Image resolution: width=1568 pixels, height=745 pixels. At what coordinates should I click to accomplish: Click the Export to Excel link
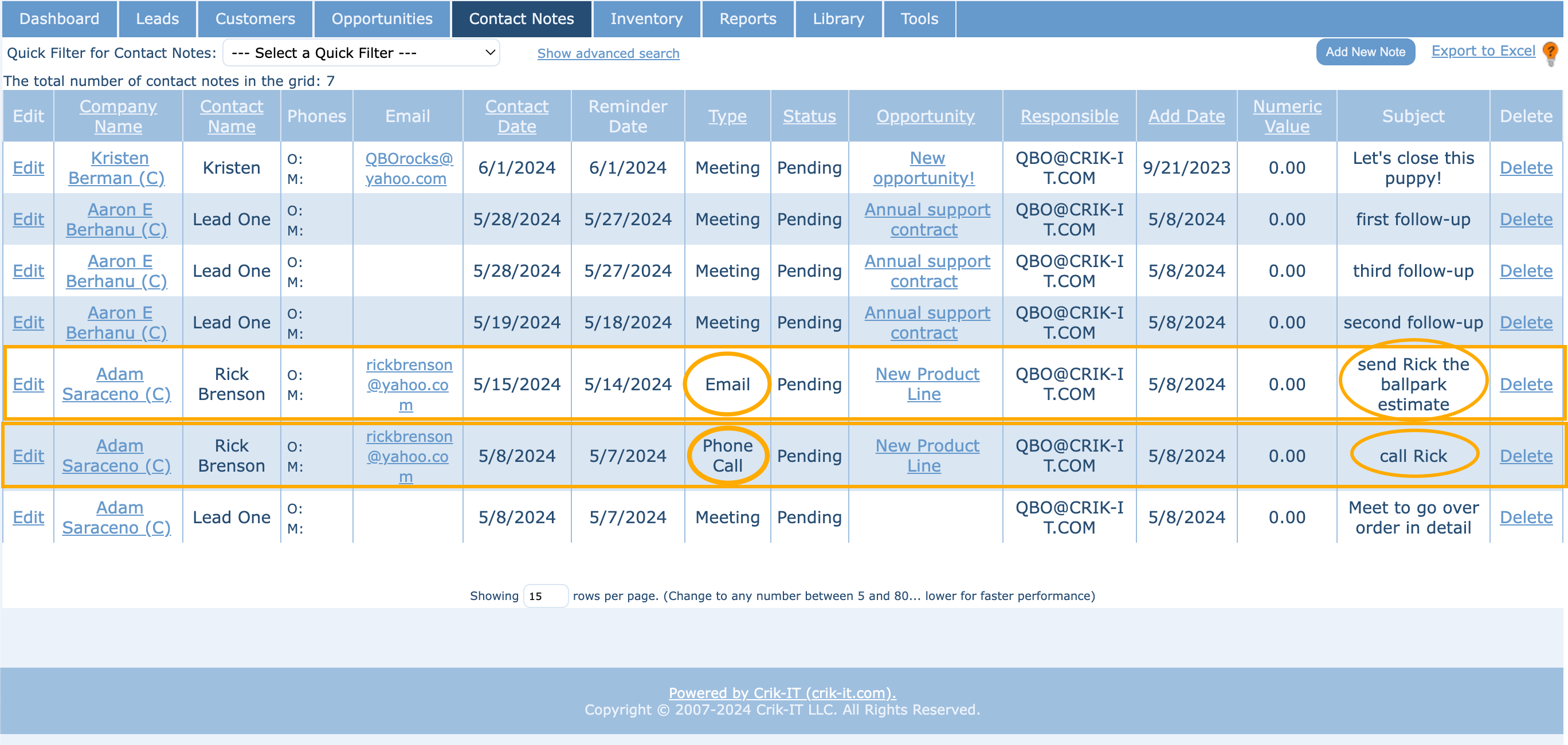coord(1483,51)
